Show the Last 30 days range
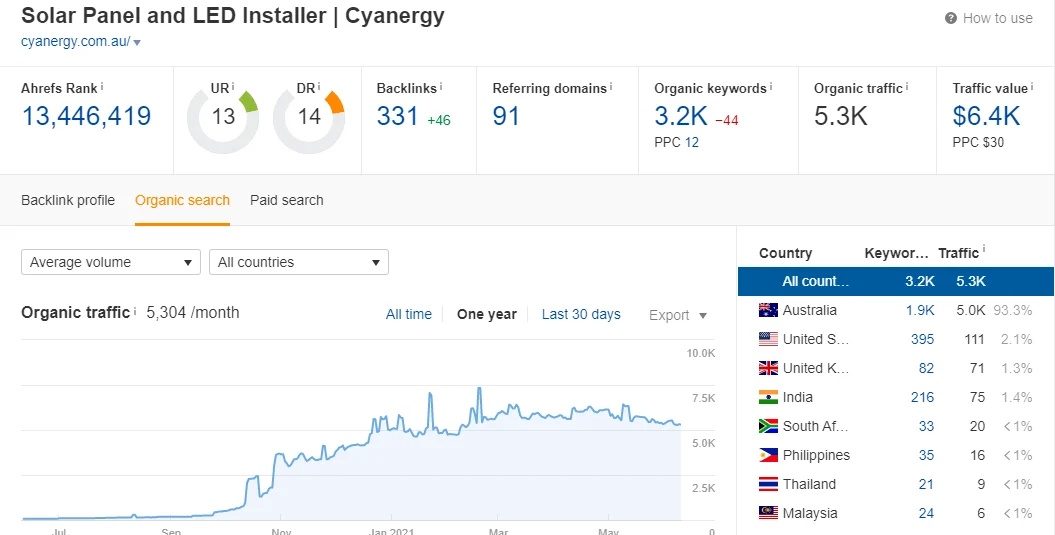The width and height of the screenshot is (1055, 535). (x=581, y=314)
